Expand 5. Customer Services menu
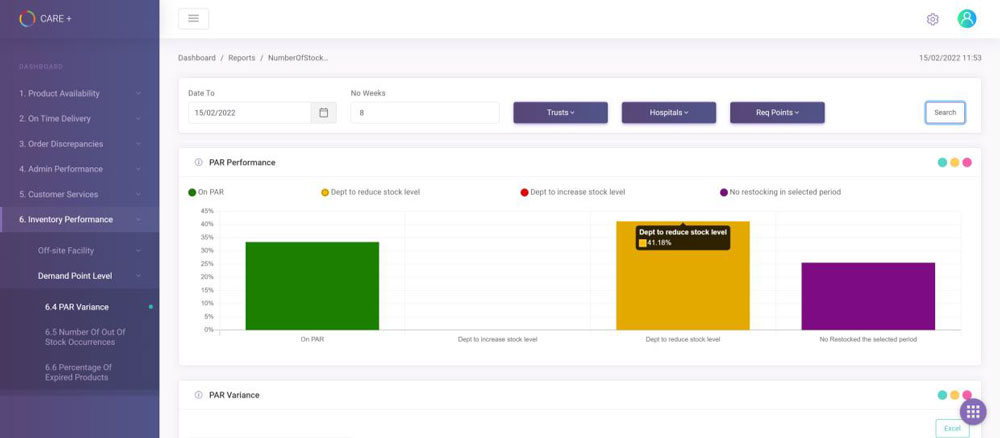1000x438 pixels. click(x=80, y=194)
